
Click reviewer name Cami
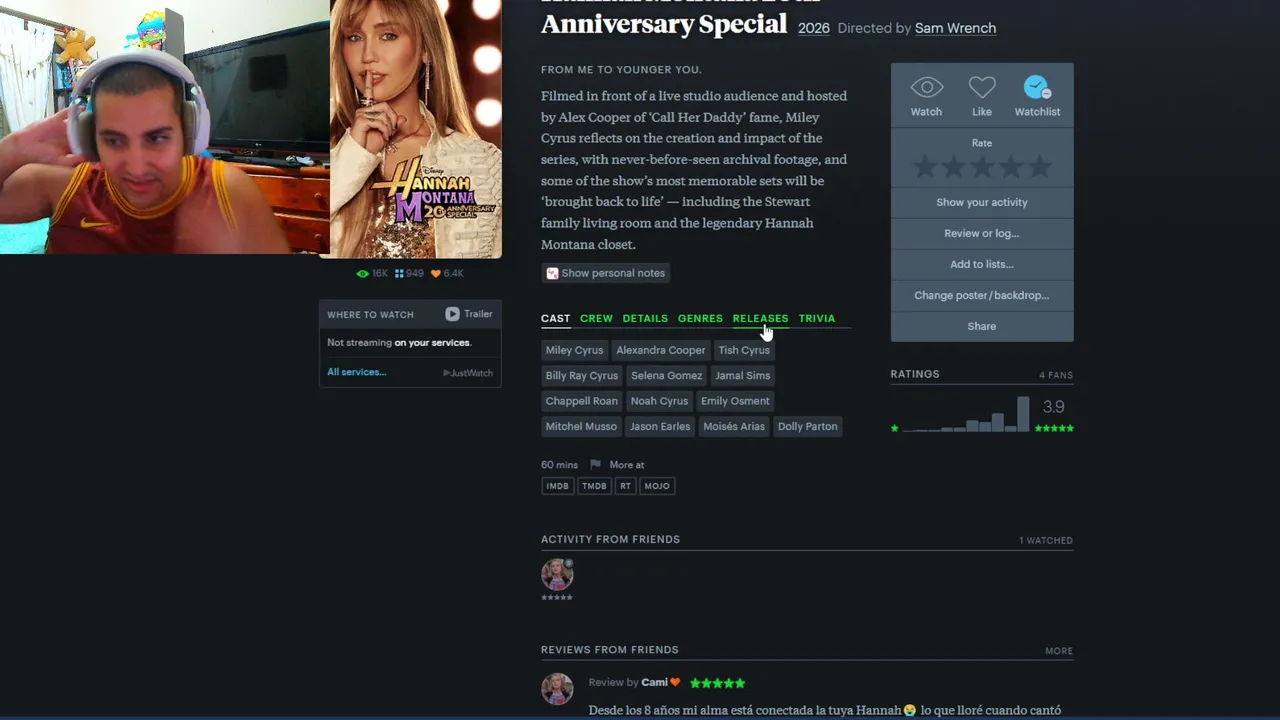pyautogui.click(x=654, y=682)
